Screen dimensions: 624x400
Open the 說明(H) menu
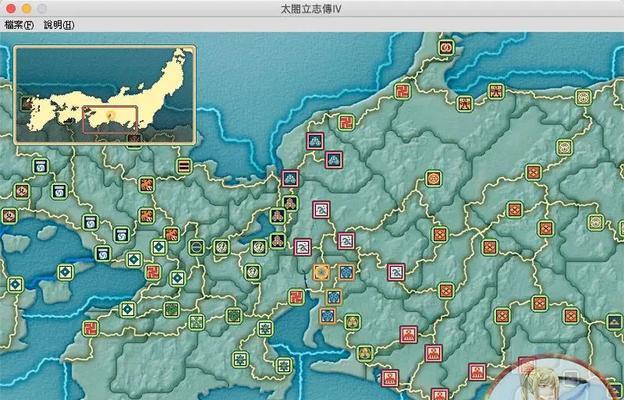(59, 25)
